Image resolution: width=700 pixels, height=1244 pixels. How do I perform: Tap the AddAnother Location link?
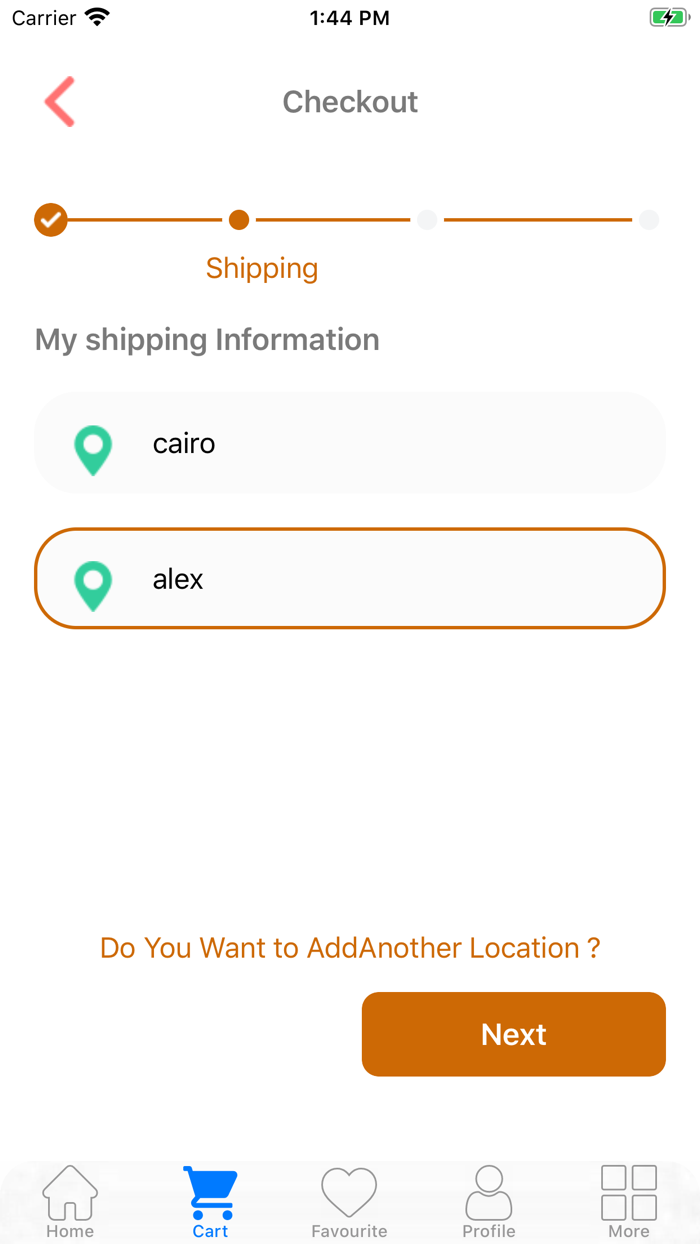(x=350, y=947)
